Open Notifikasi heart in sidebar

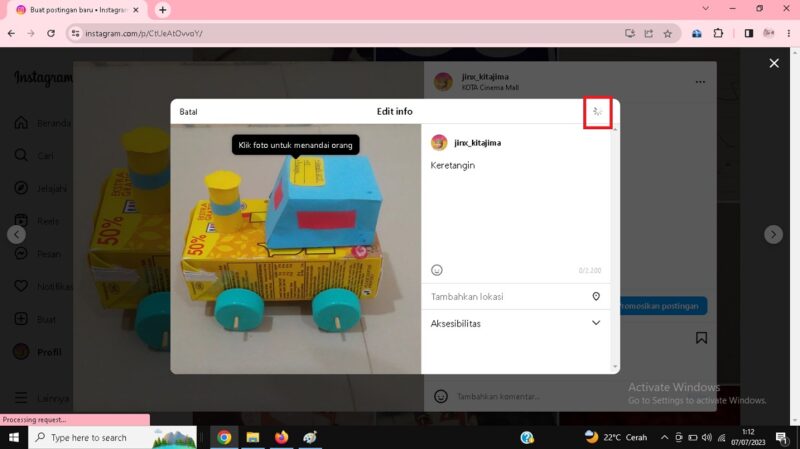pyautogui.click(x=43, y=286)
